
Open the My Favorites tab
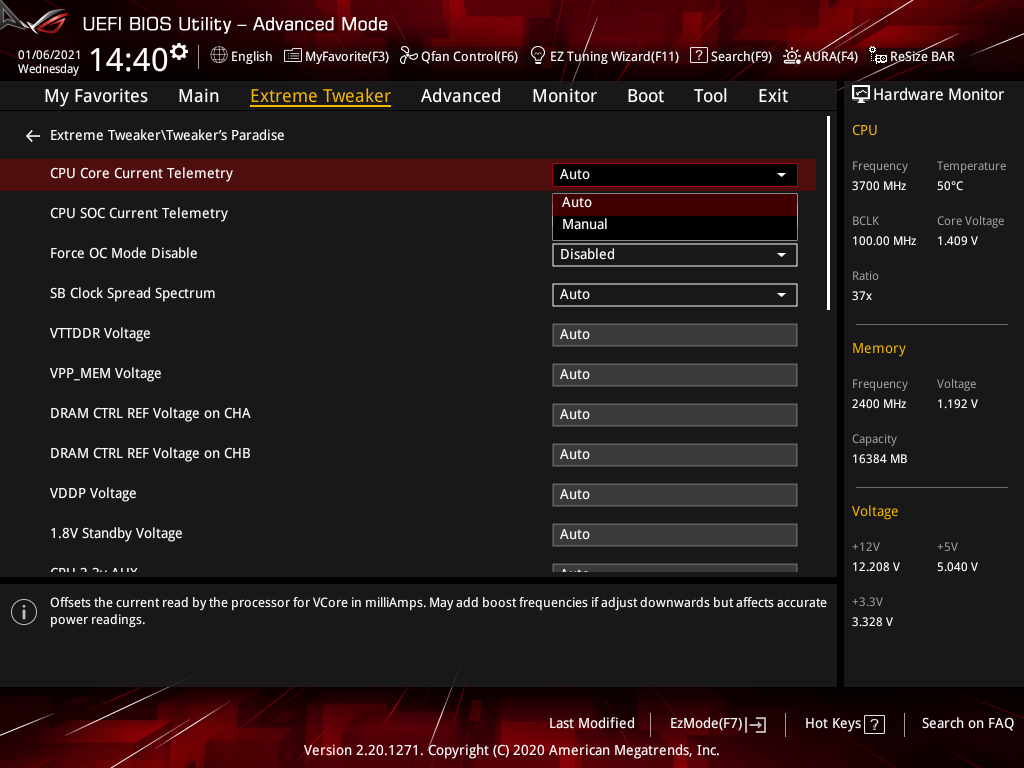[96, 96]
